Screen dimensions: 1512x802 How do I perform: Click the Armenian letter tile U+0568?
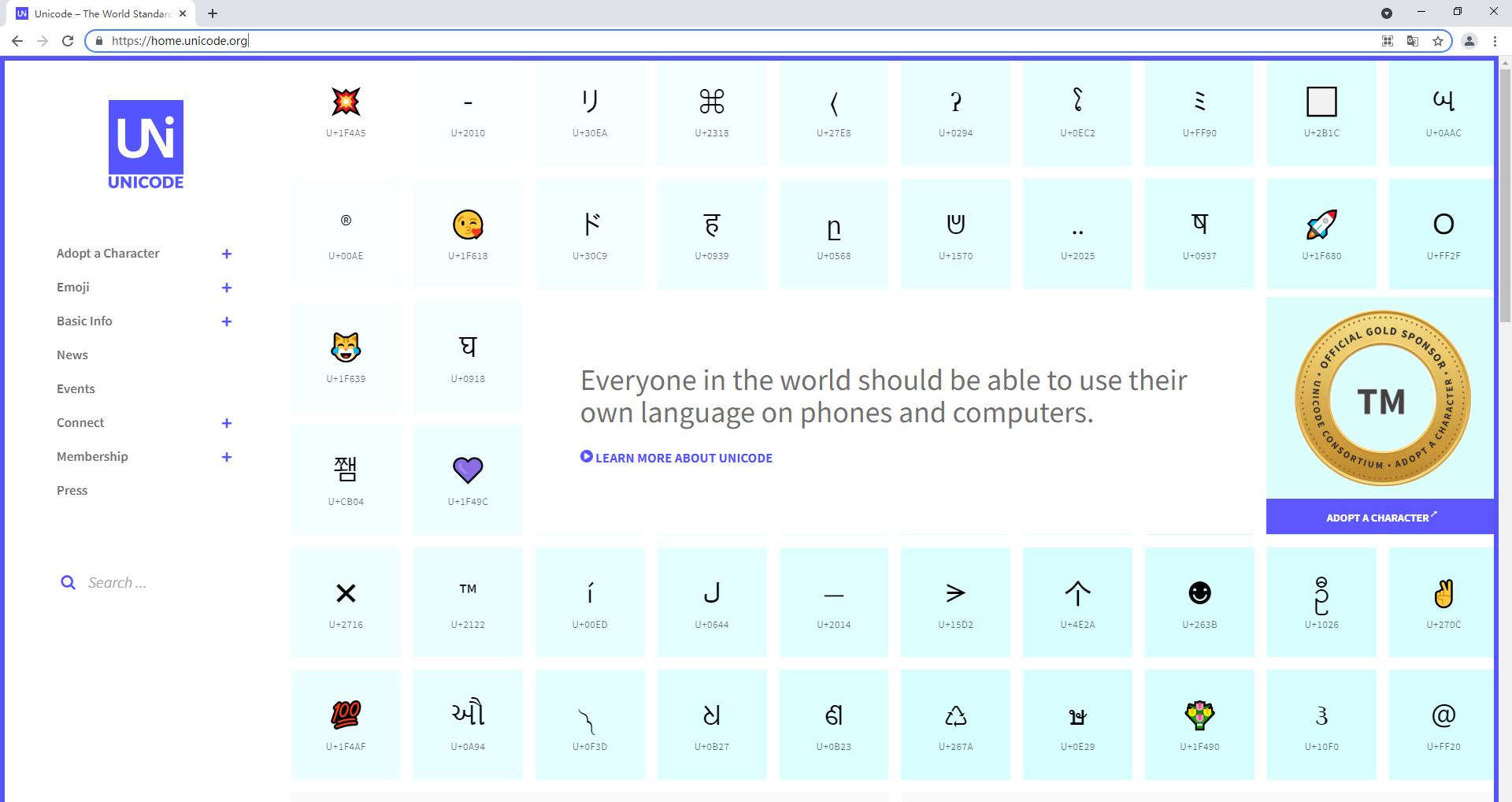click(834, 234)
